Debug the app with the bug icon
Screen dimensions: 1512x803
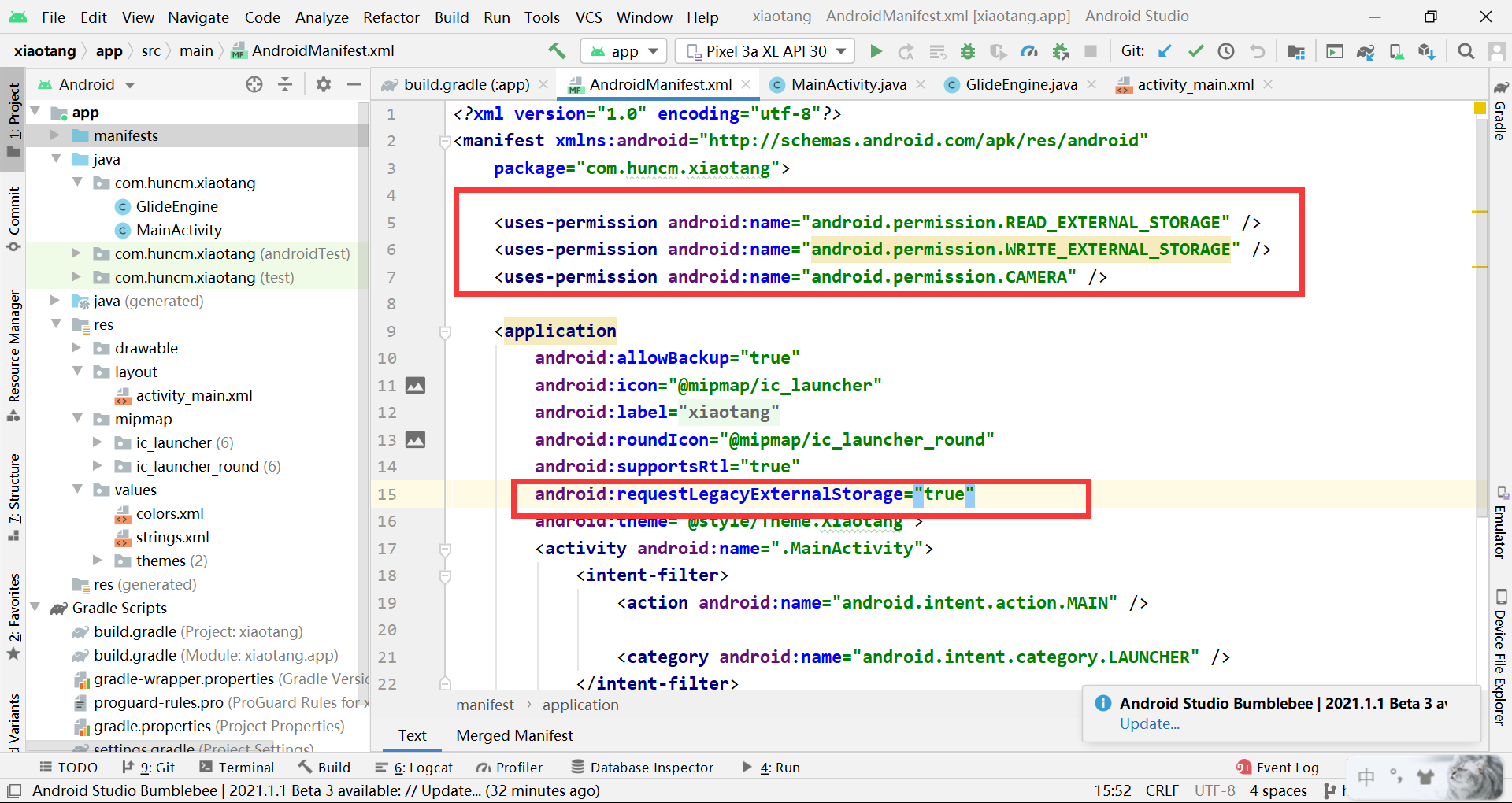967,50
